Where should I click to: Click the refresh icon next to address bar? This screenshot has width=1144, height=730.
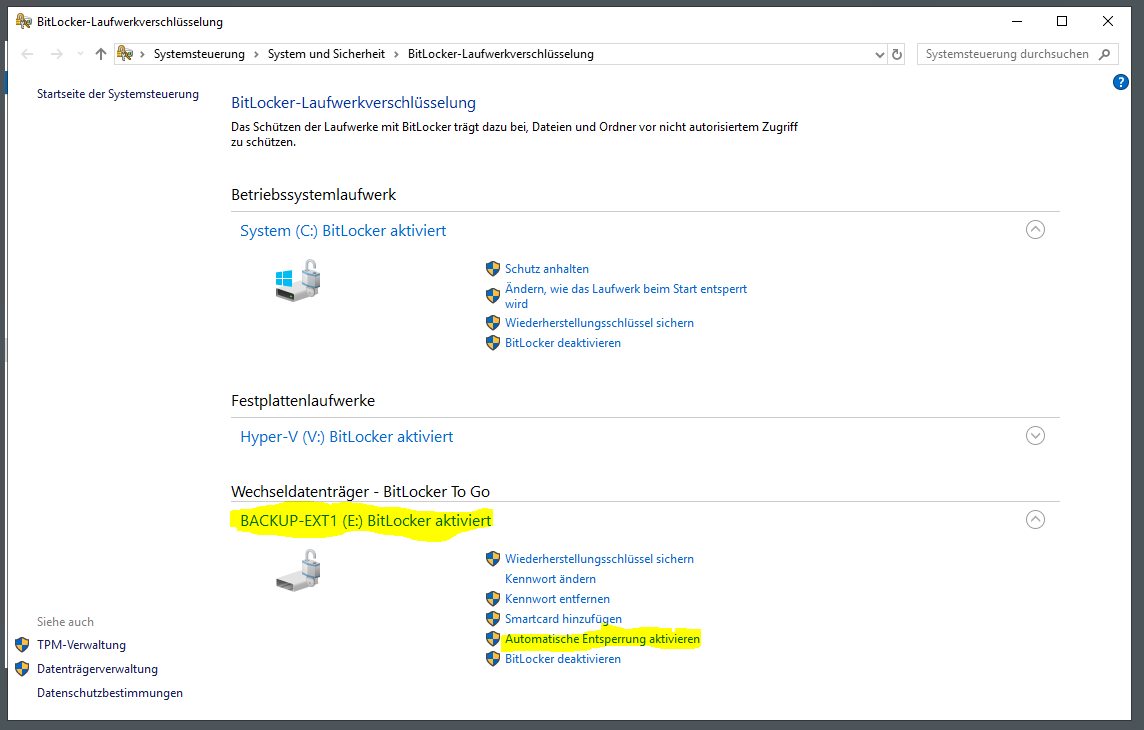897,54
